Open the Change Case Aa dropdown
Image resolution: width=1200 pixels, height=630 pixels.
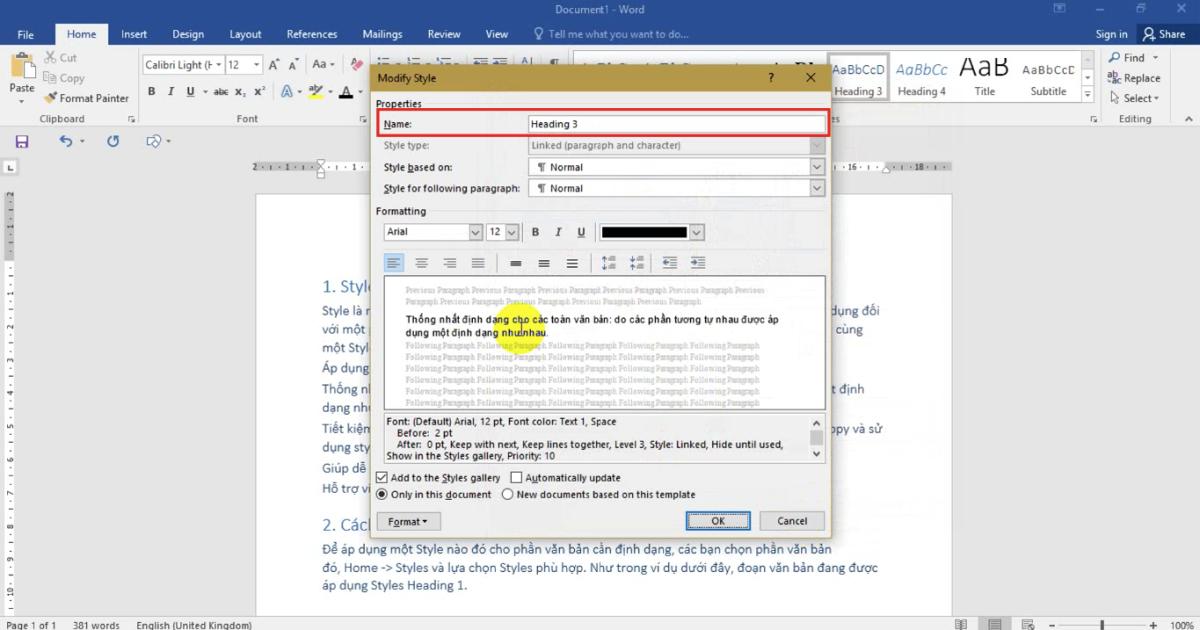click(x=324, y=65)
